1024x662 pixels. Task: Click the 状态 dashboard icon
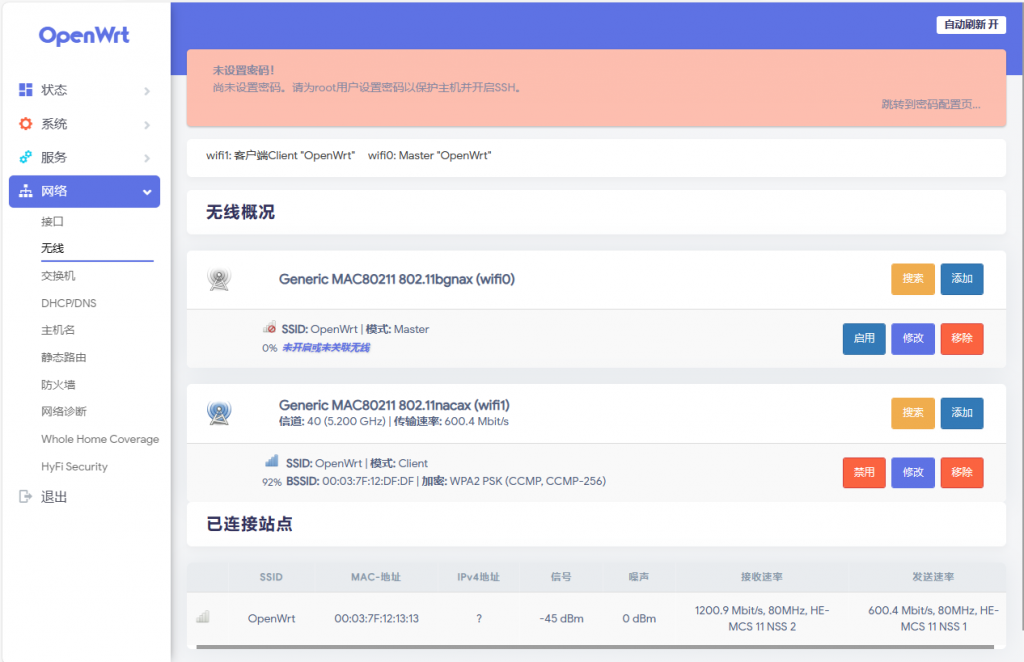click(25, 89)
